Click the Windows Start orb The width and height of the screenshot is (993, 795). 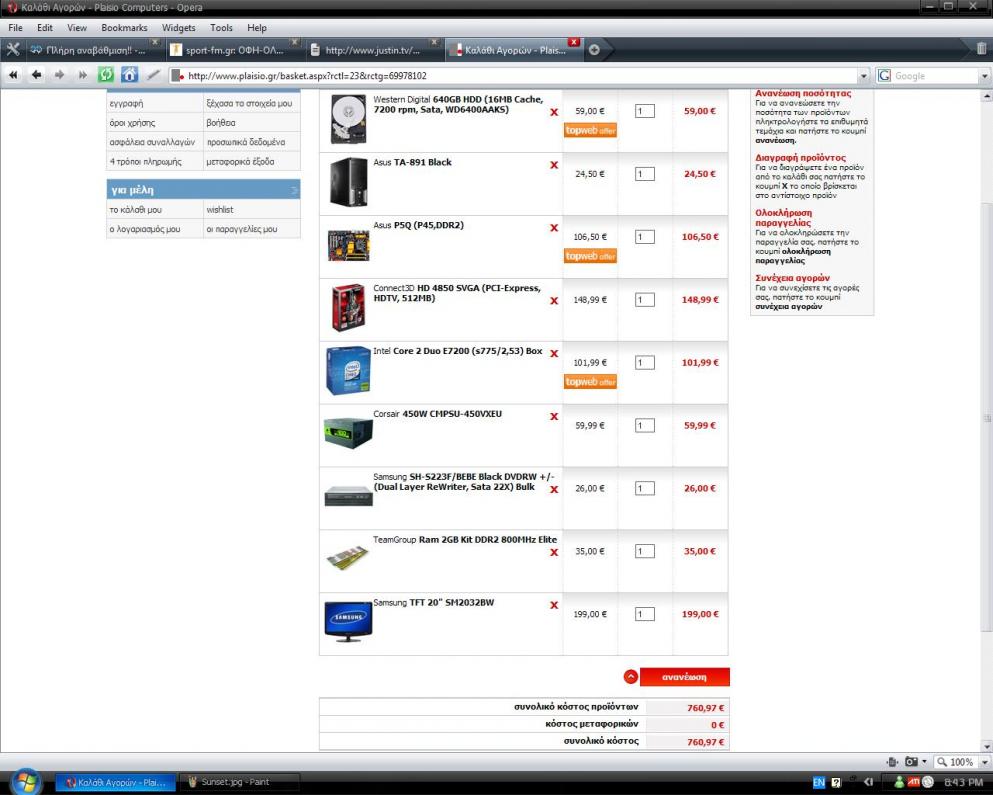click(x=25, y=782)
